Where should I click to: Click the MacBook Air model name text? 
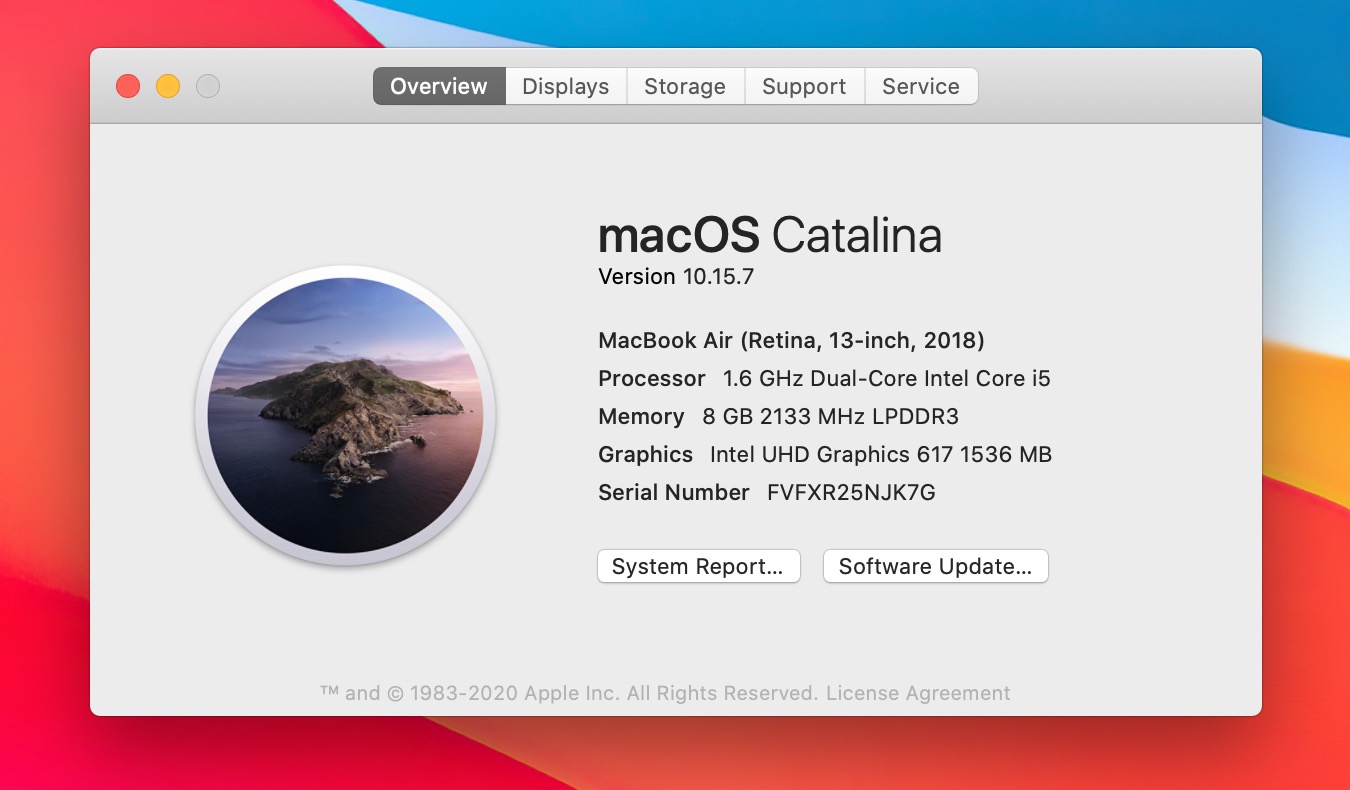click(791, 340)
